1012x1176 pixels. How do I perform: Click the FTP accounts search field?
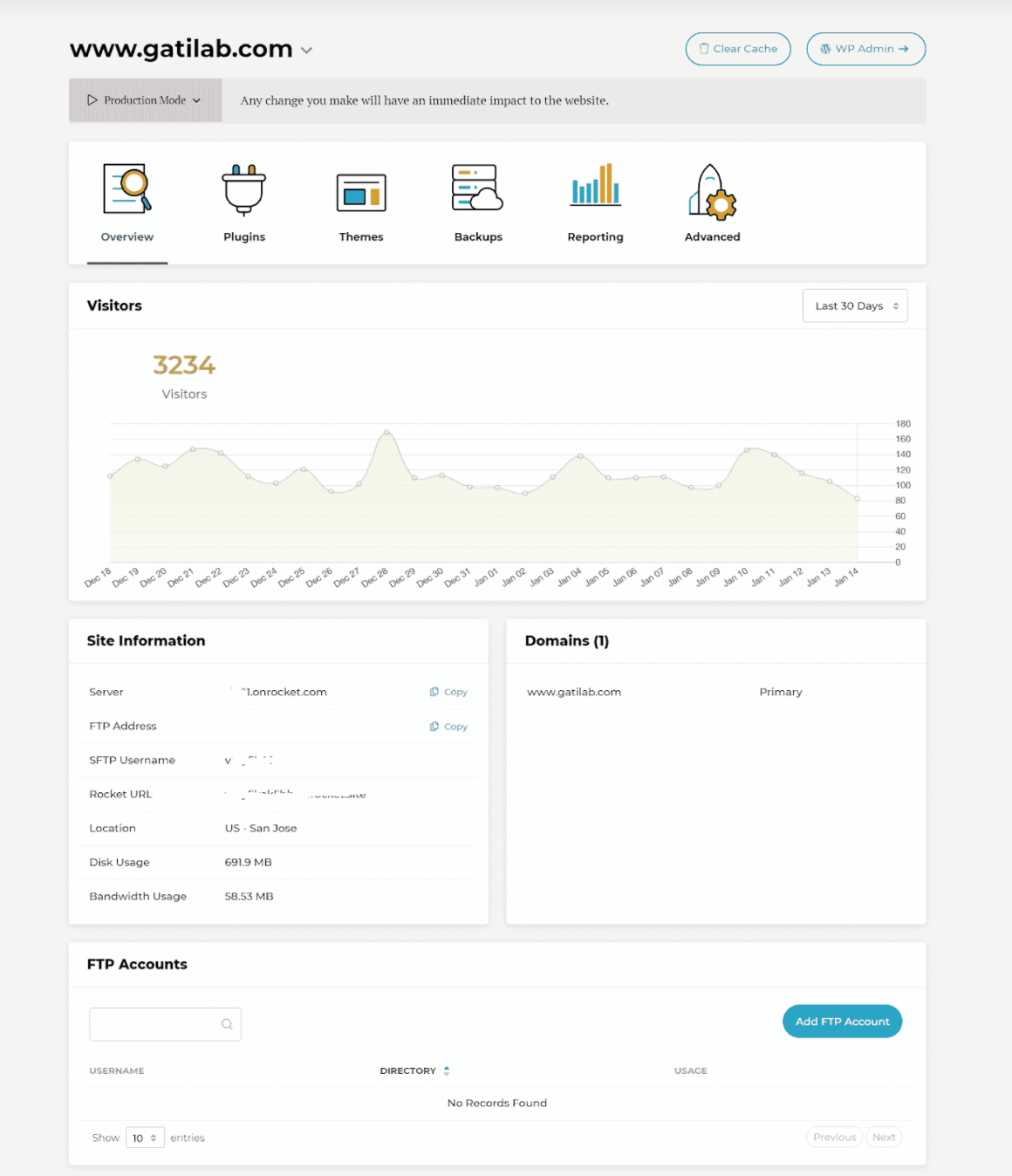coord(157,1024)
